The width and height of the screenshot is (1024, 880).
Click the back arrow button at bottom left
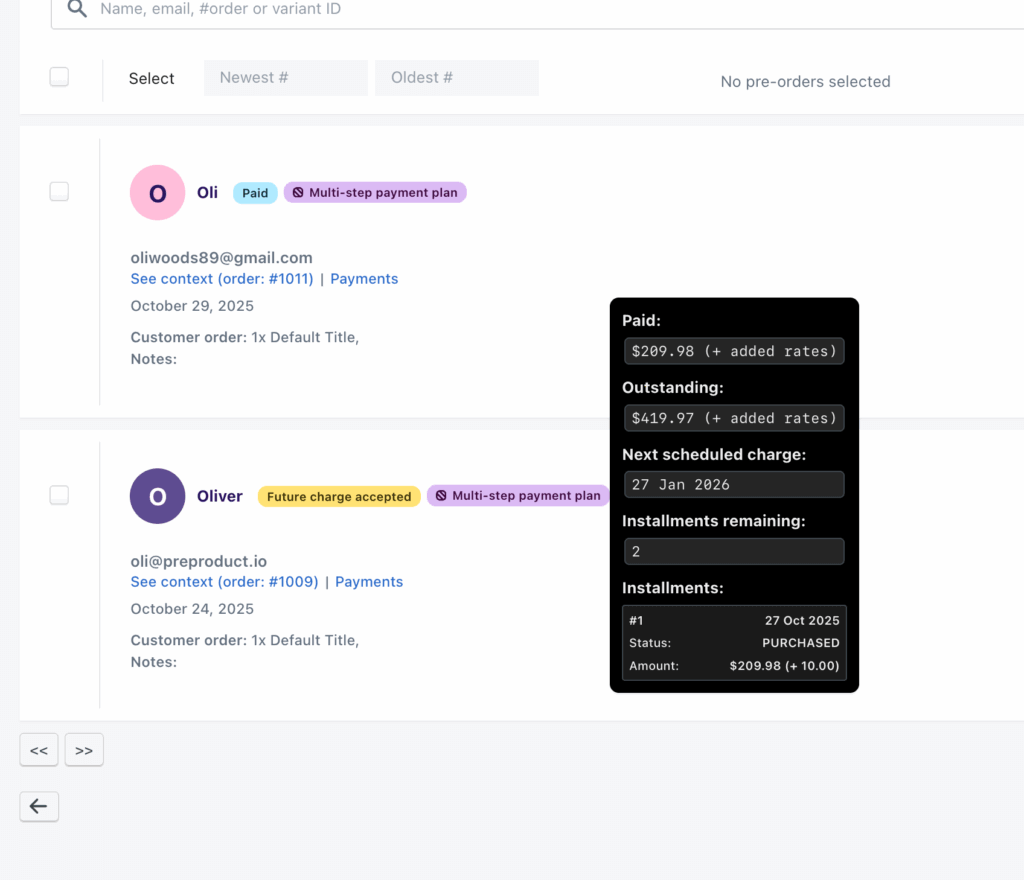click(38, 806)
